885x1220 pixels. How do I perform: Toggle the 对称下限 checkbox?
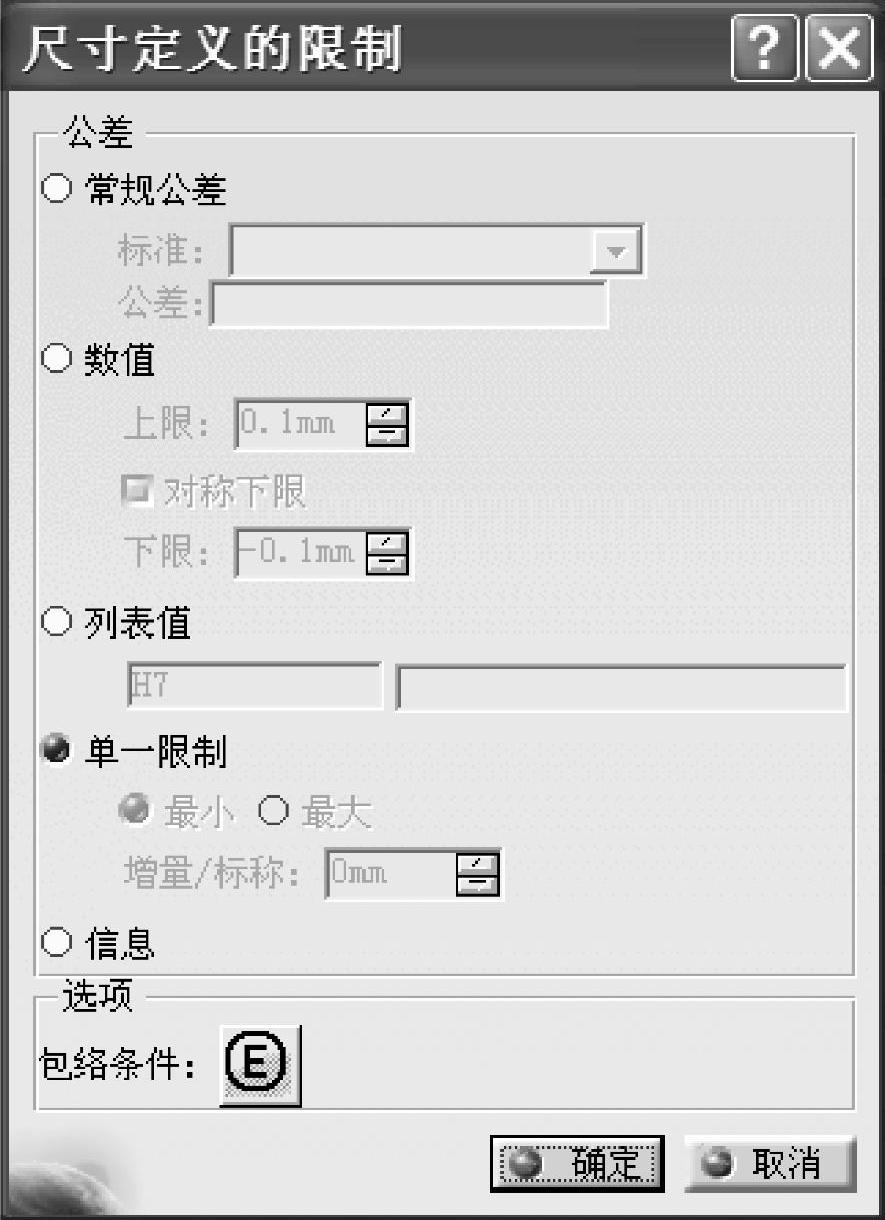pos(133,490)
